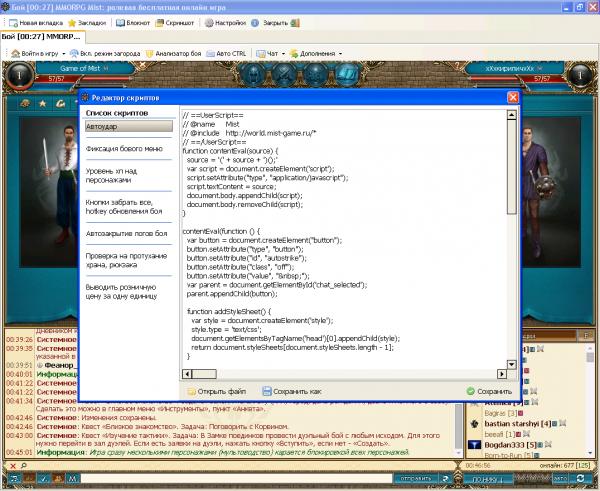The width and height of the screenshot is (600, 491).
Task: Select Фиксация бового меню script
Action: [129, 149]
